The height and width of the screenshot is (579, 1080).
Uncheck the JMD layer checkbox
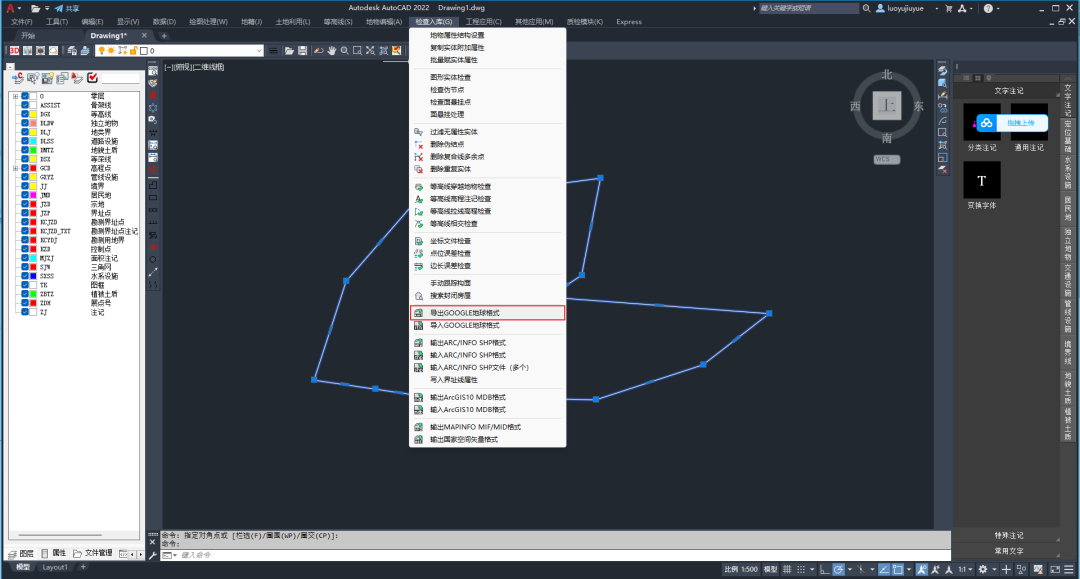25,196
